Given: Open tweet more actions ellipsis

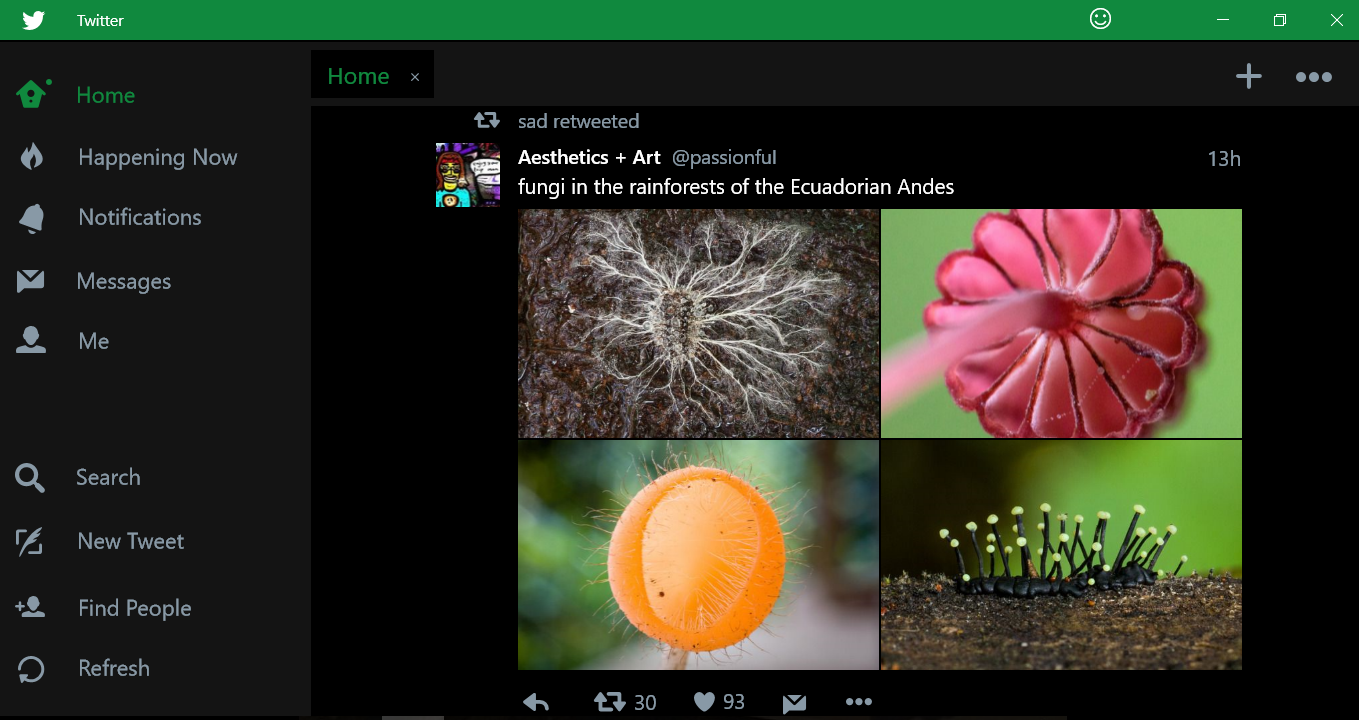Looking at the screenshot, I should click(x=858, y=702).
